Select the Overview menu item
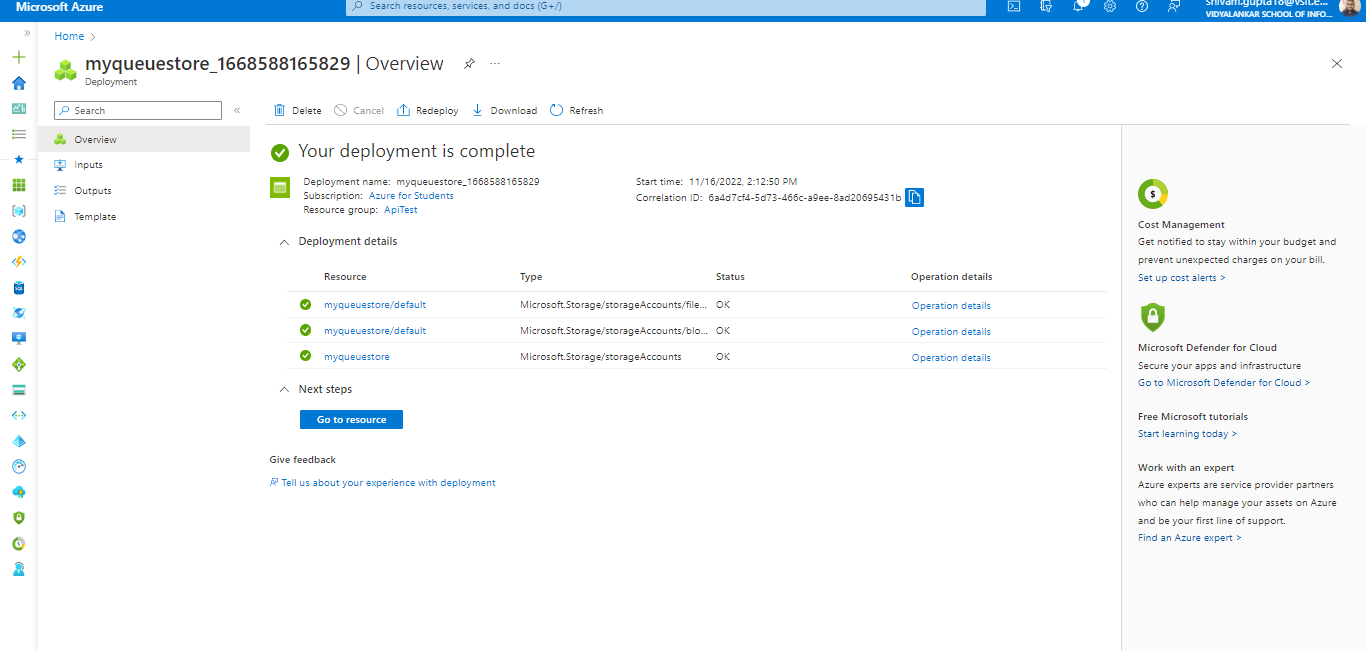 coord(144,139)
